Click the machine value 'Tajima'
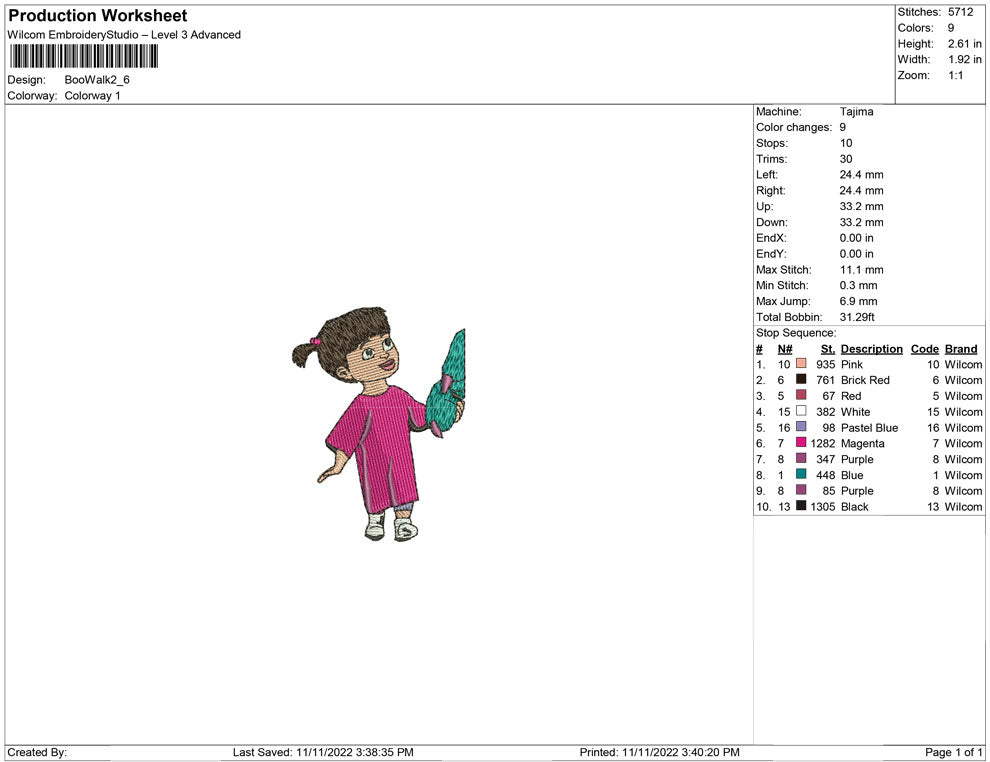 (856, 112)
